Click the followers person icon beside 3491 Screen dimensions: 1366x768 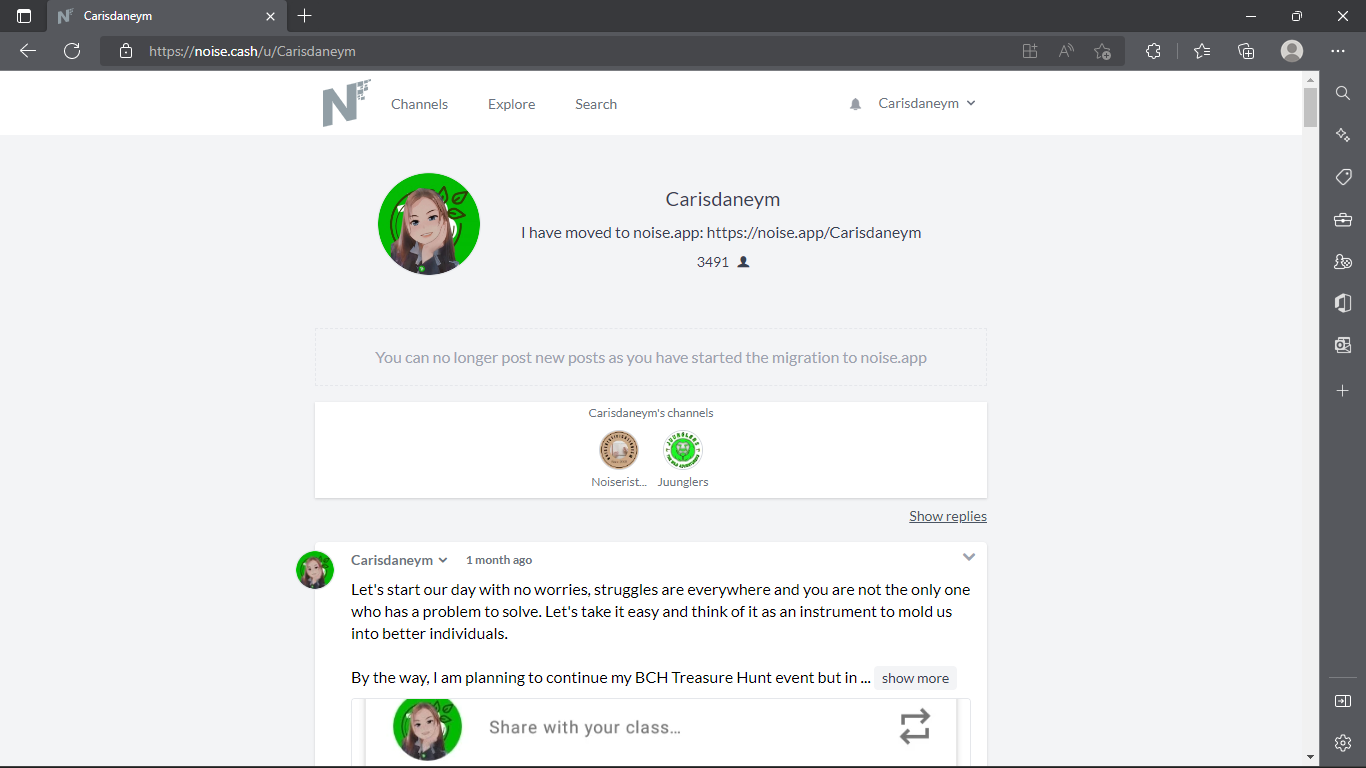[x=743, y=262]
